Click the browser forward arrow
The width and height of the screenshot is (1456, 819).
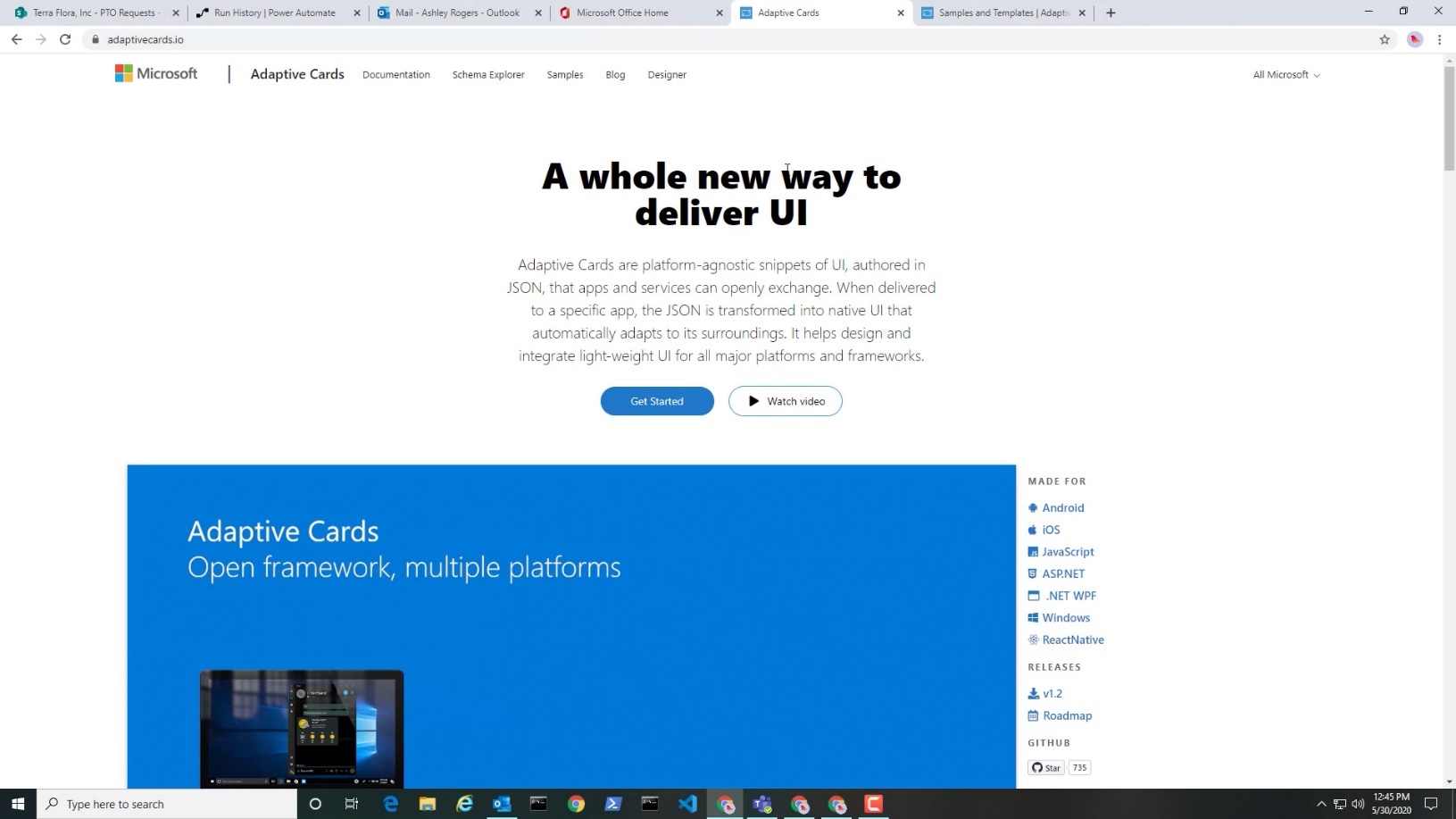pos(40,39)
